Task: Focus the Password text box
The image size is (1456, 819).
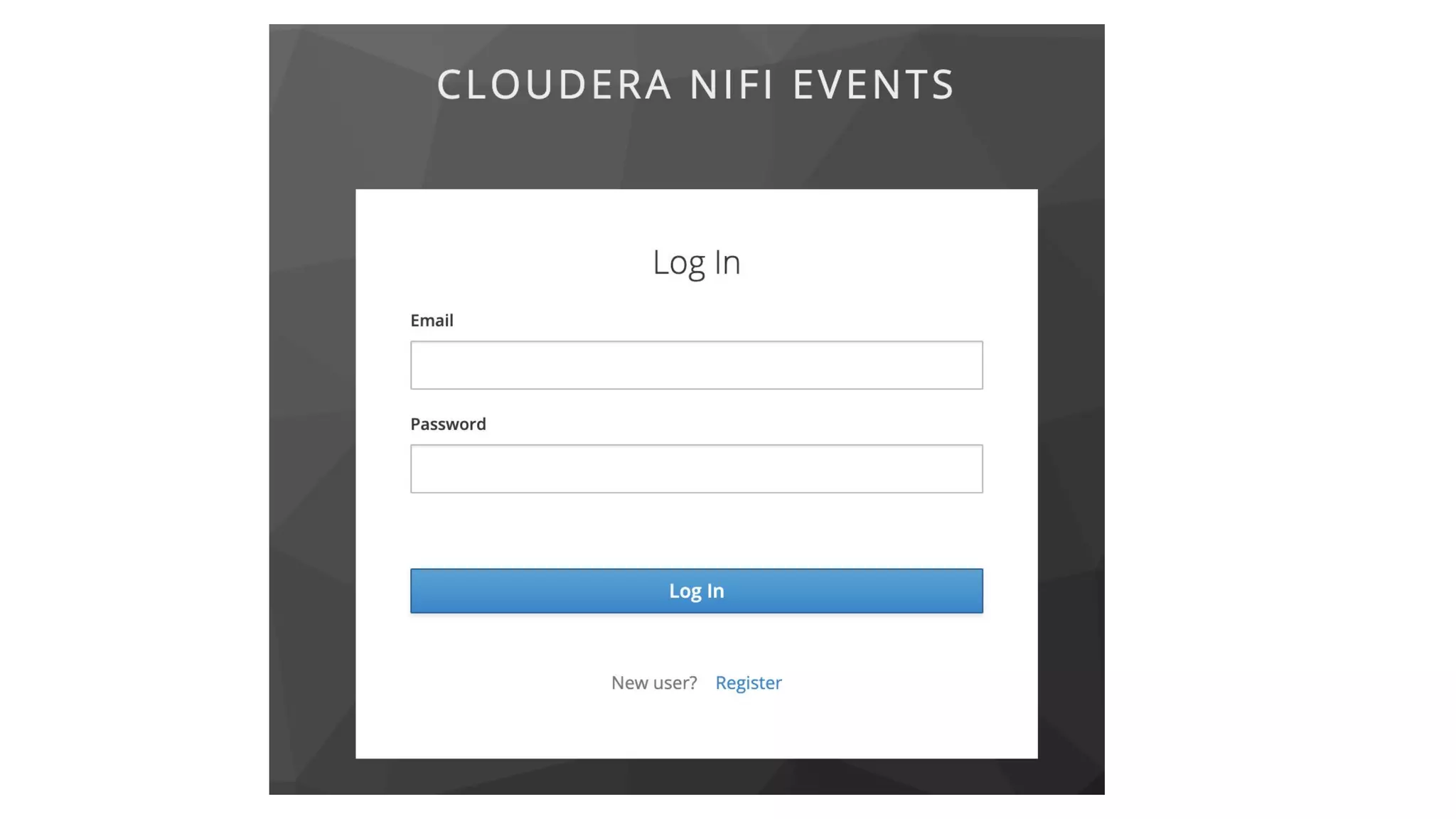Action: pyautogui.click(x=696, y=469)
